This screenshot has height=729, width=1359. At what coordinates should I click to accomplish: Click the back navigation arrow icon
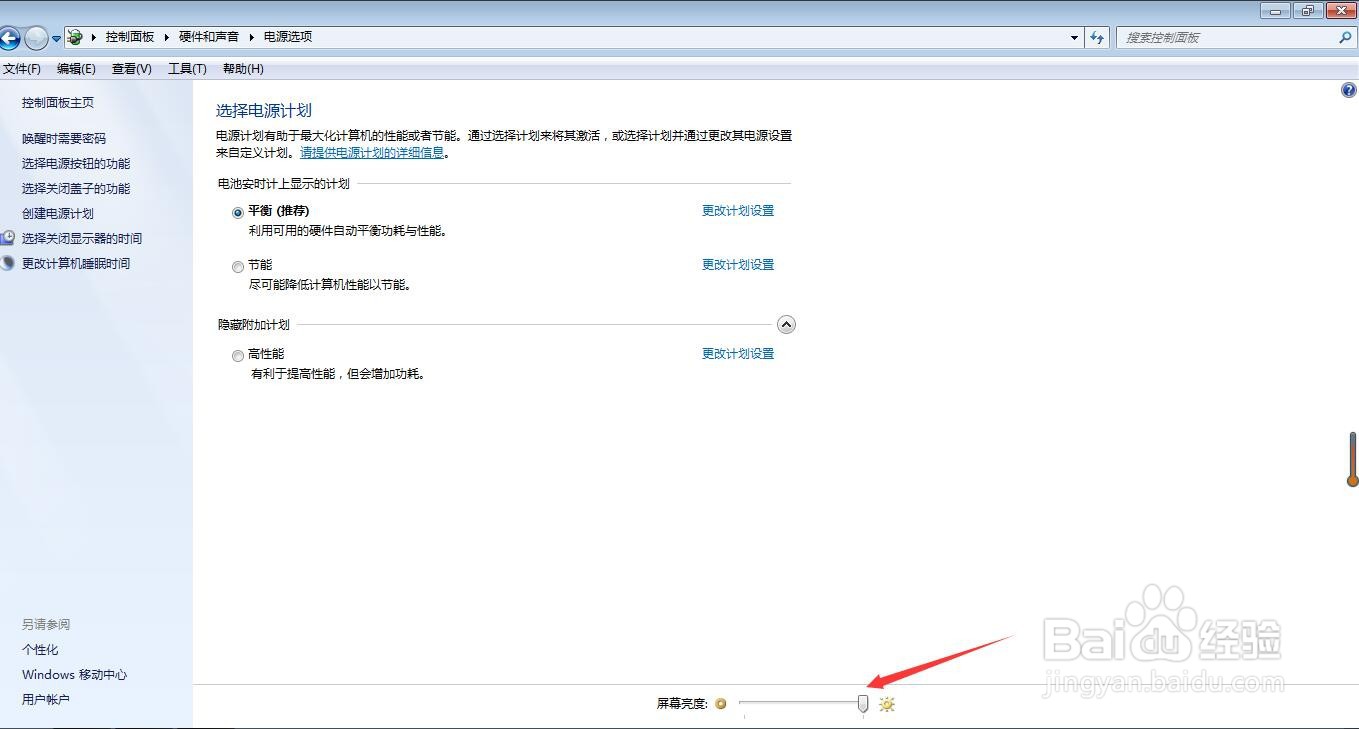pos(10,36)
